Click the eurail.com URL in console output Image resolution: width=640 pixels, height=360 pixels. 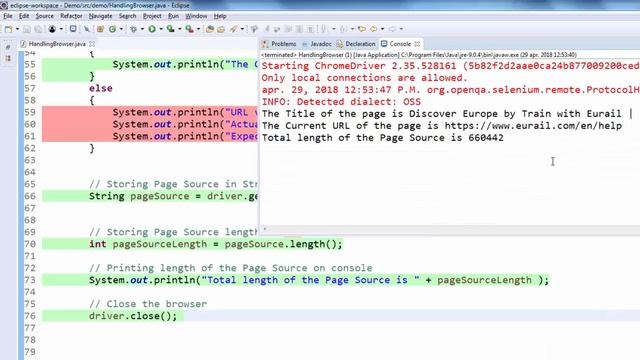pyautogui.click(x=533, y=126)
